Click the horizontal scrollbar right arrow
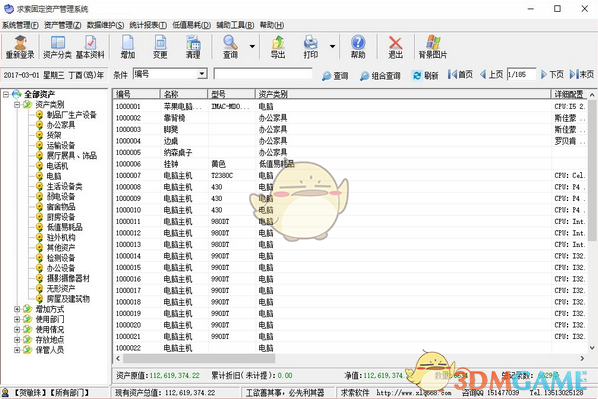This screenshot has height=399, width=598. click(582, 359)
